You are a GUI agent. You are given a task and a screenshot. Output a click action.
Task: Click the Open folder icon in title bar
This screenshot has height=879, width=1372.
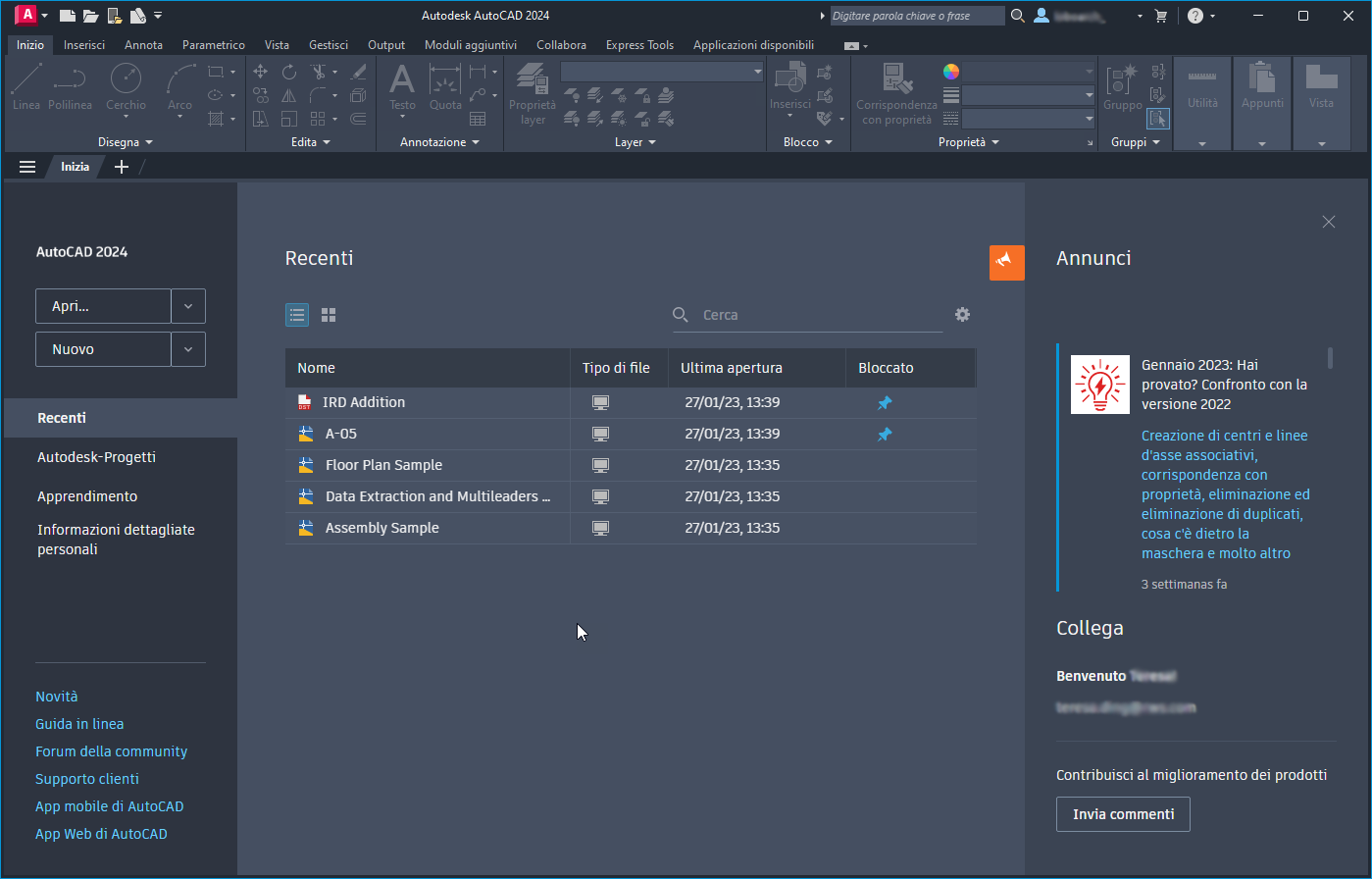(x=91, y=16)
